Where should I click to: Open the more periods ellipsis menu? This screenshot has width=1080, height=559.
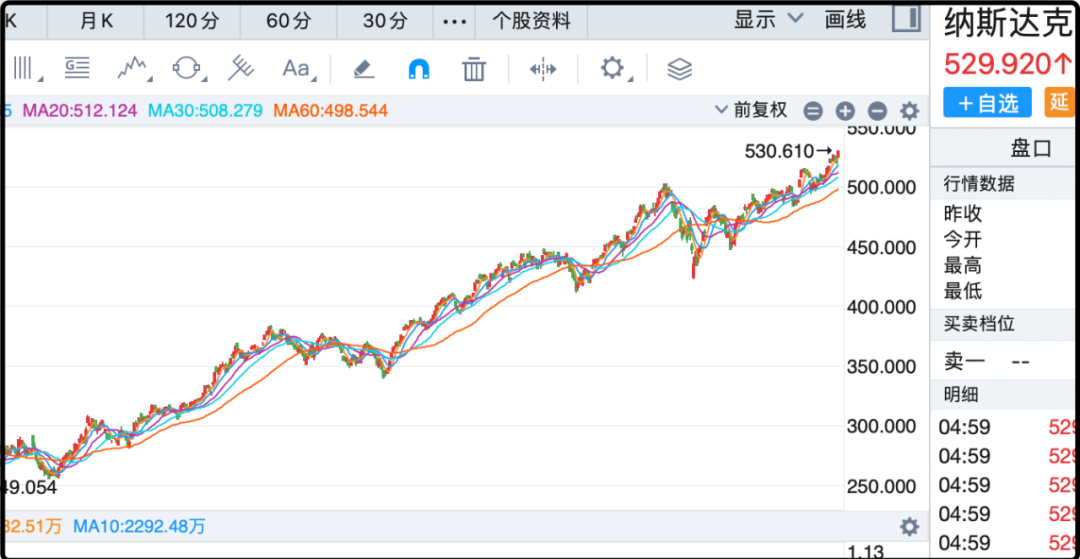(x=454, y=21)
